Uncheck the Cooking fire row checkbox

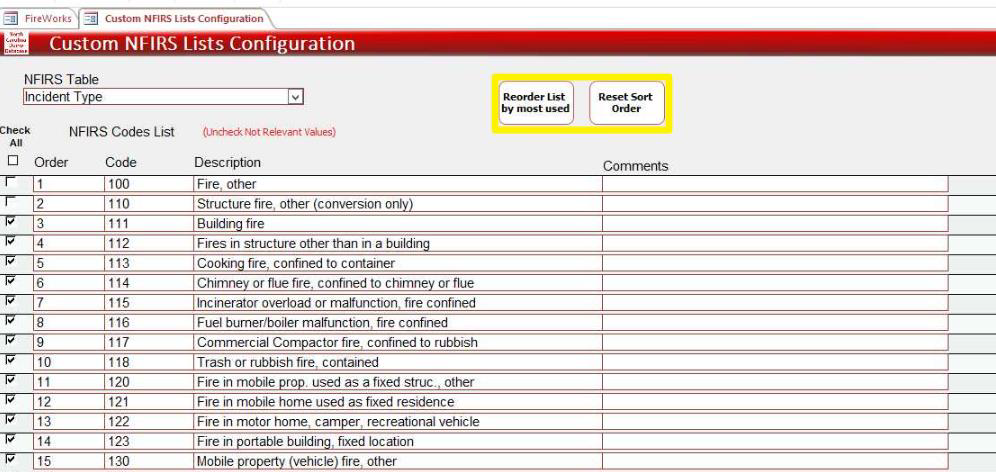[11, 260]
